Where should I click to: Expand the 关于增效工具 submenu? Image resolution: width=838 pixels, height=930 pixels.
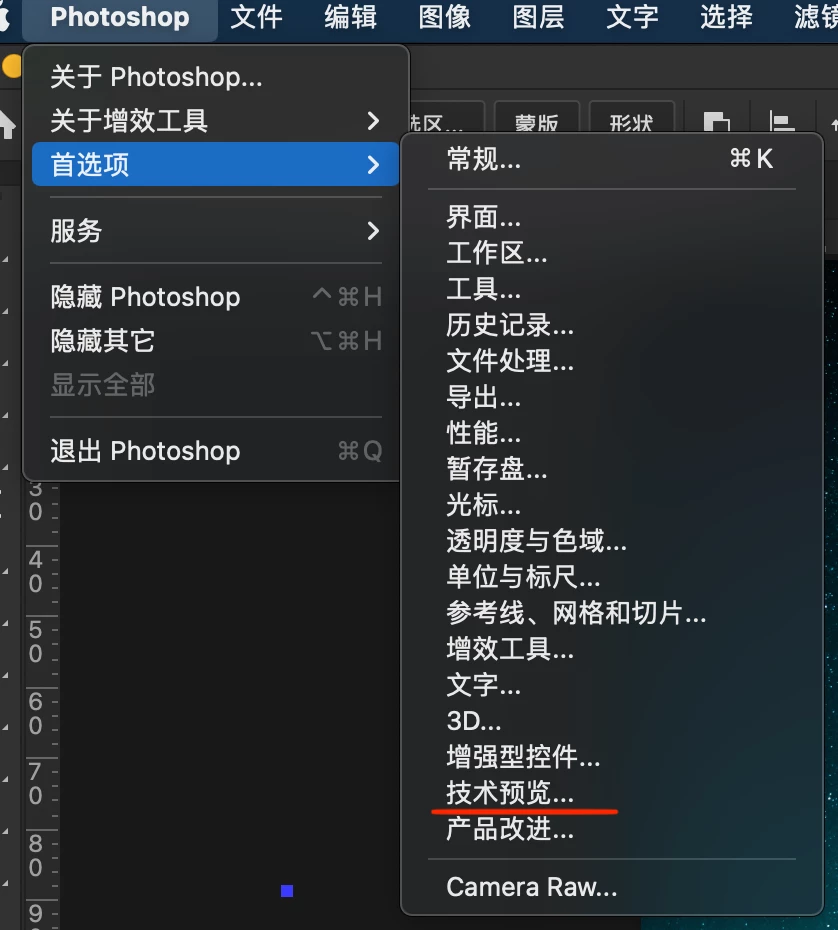[215, 121]
